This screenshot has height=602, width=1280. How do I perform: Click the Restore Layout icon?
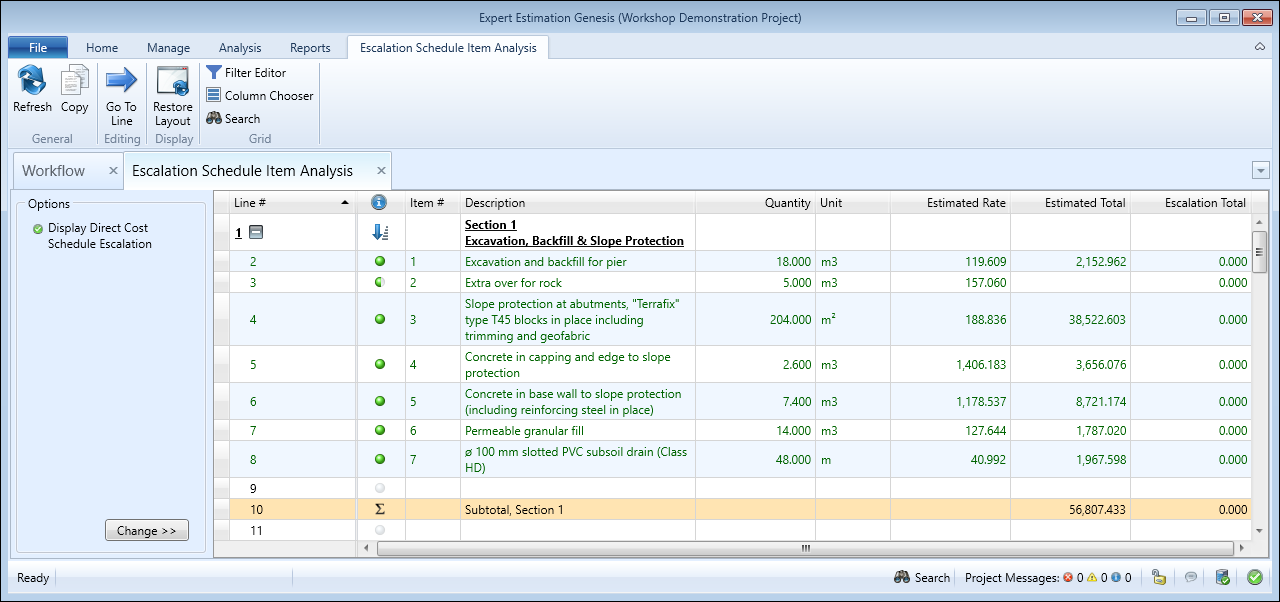click(x=173, y=81)
